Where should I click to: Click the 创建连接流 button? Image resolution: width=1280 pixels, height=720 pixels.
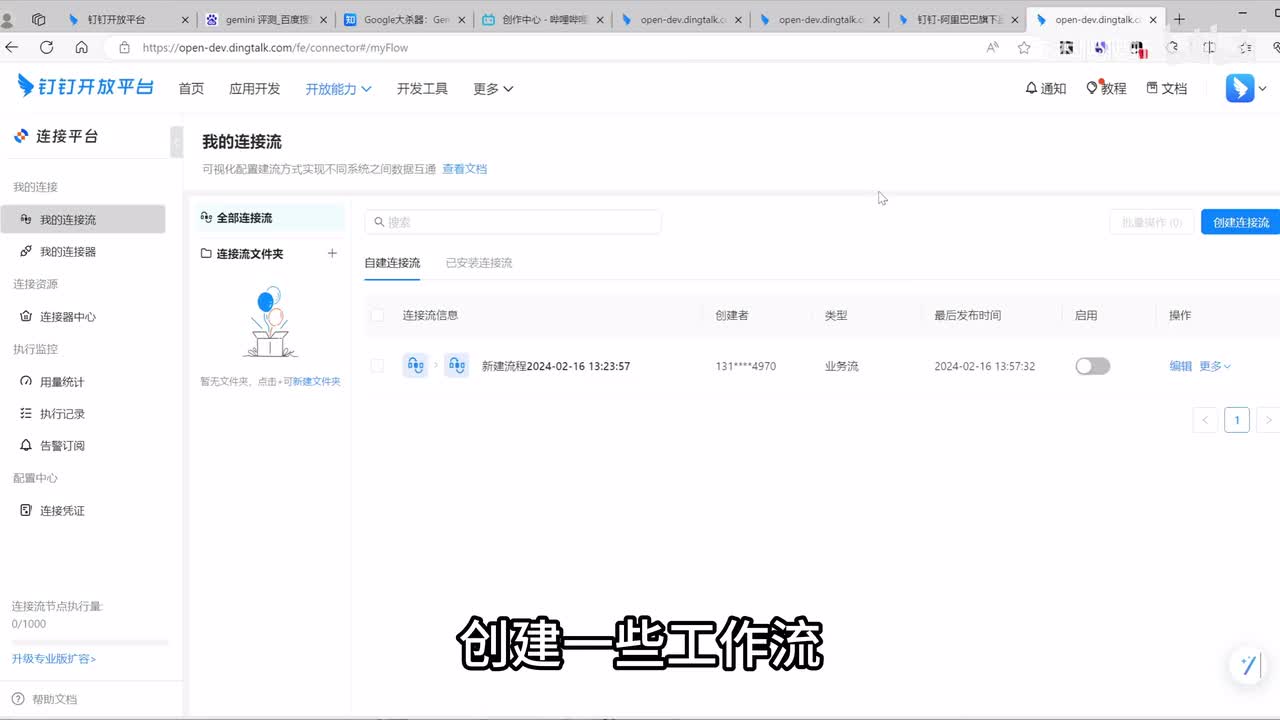(x=1240, y=222)
